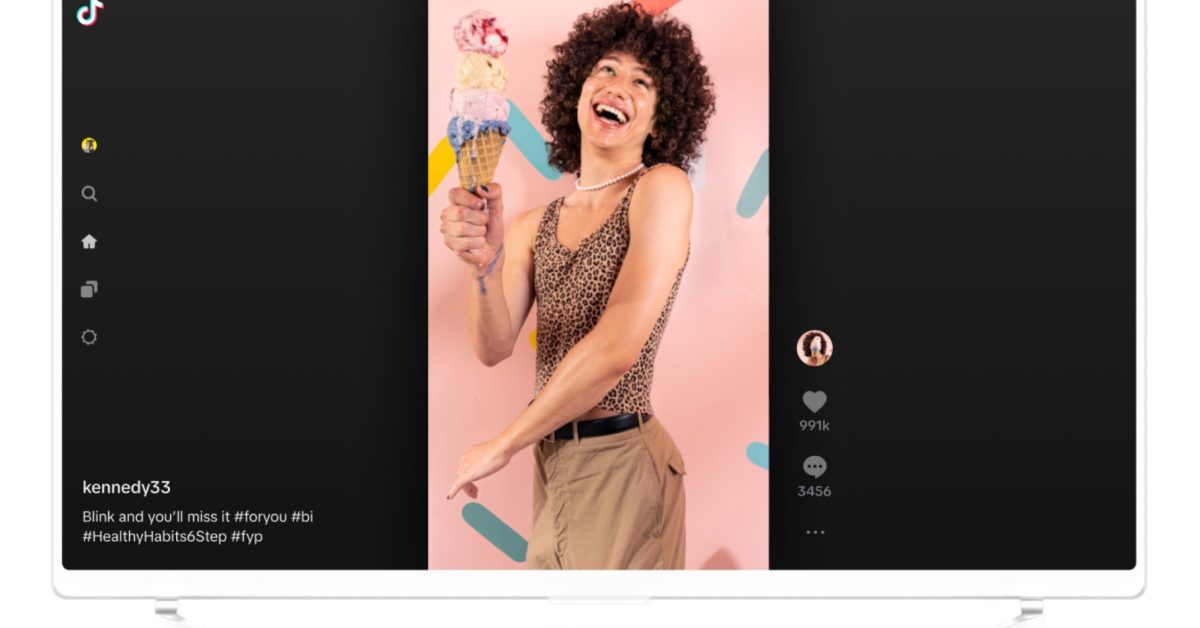Open the creator's avatar beside the video
1200x628 pixels.
(815, 348)
